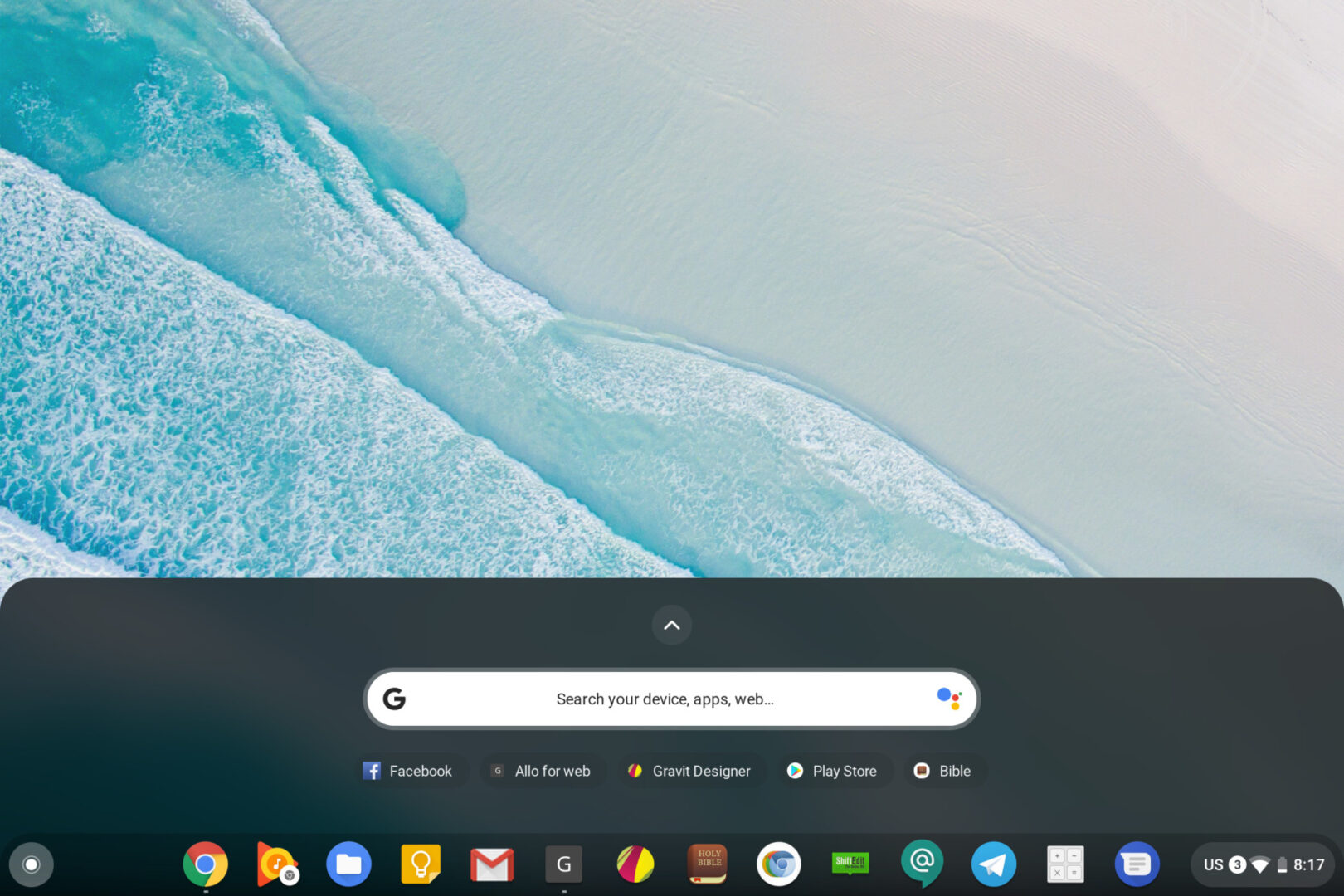This screenshot has height=896, width=1344.
Task: Open the Play Store suggestion
Action: 834,771
